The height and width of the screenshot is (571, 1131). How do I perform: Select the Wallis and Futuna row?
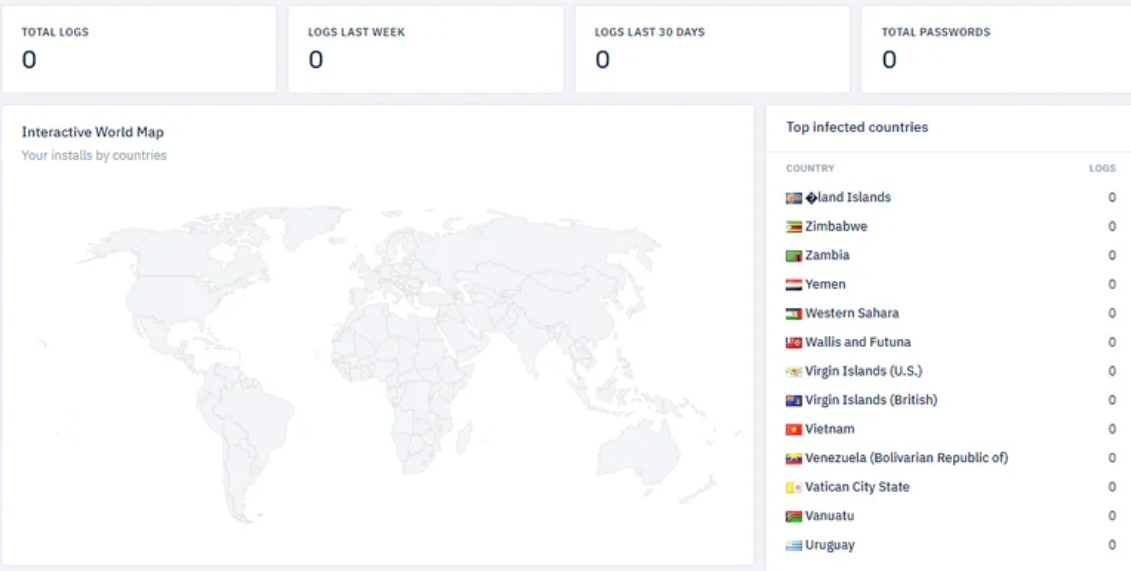tap(857, 342)
